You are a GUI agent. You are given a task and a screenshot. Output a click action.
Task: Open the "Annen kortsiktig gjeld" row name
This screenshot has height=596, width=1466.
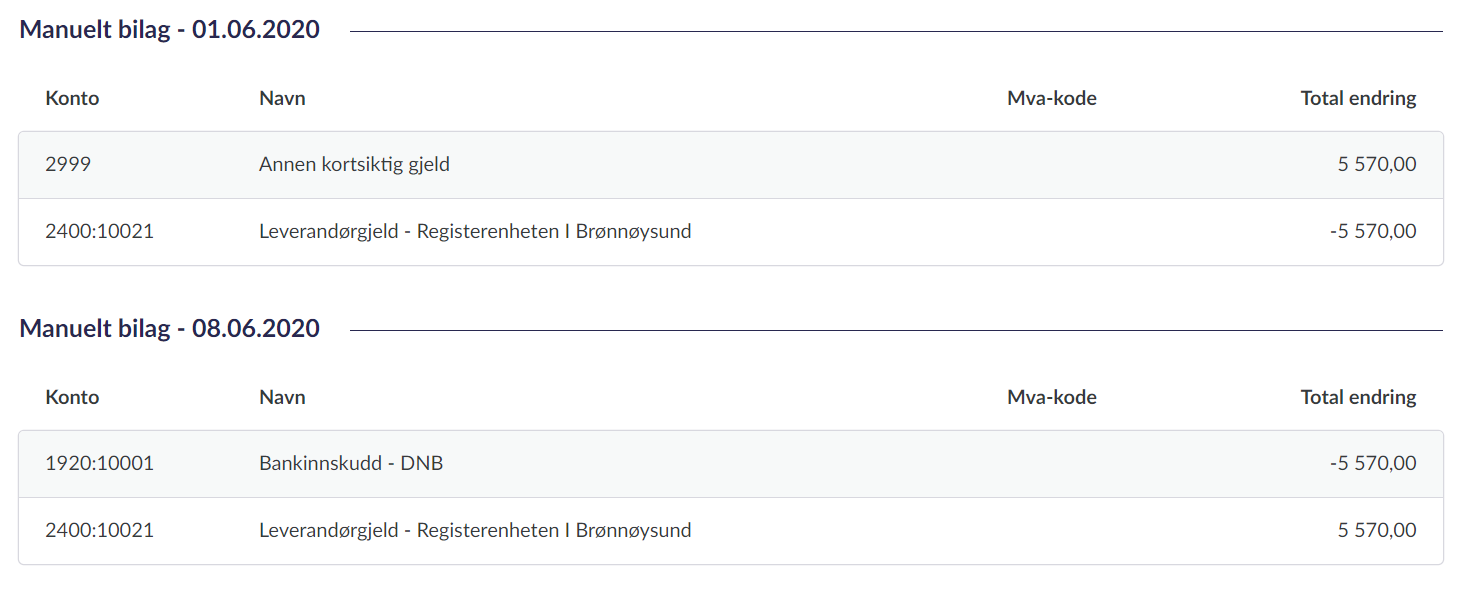pyautogui.click(x=354, y=165)
